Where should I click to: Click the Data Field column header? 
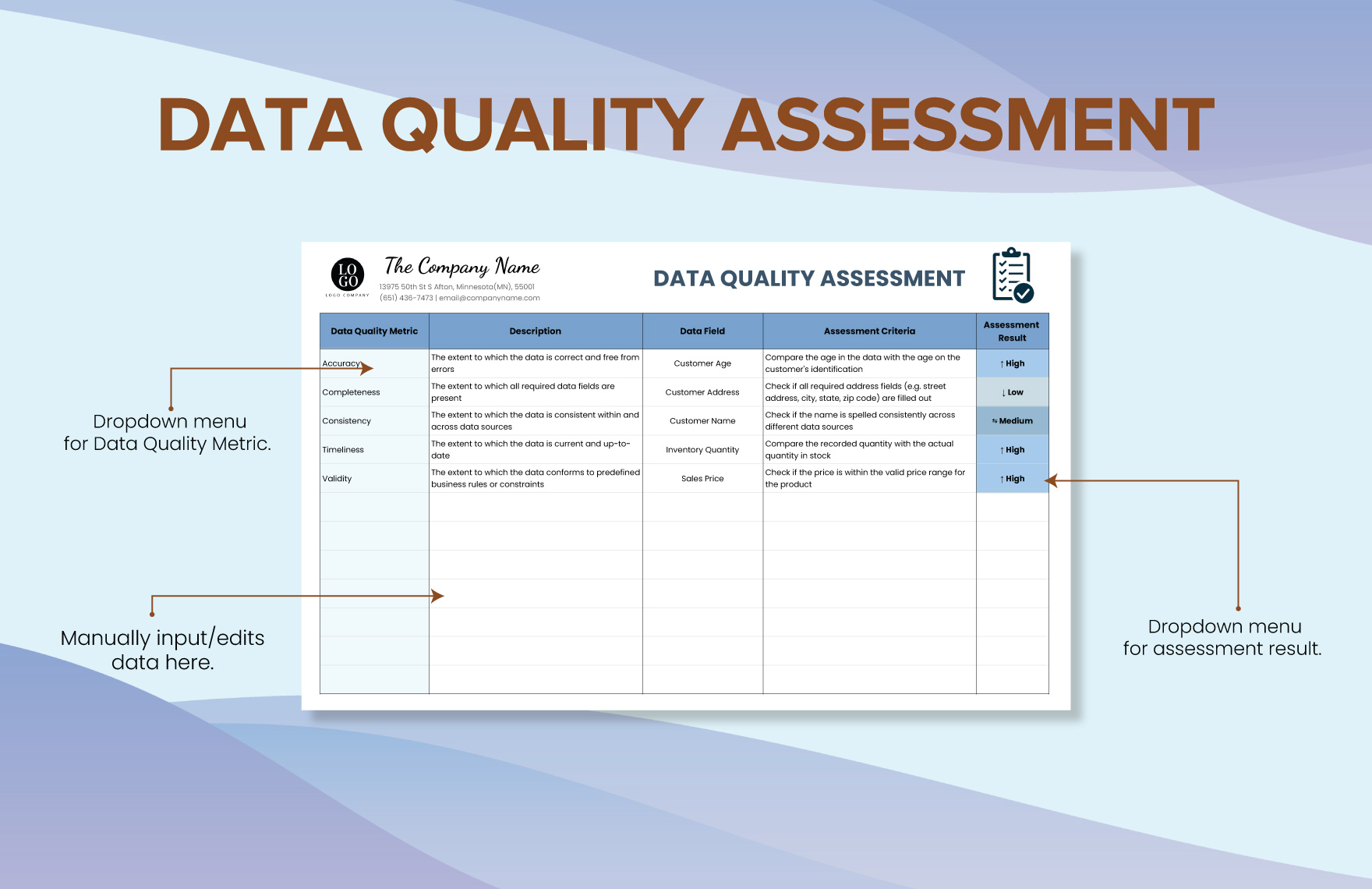702,331
